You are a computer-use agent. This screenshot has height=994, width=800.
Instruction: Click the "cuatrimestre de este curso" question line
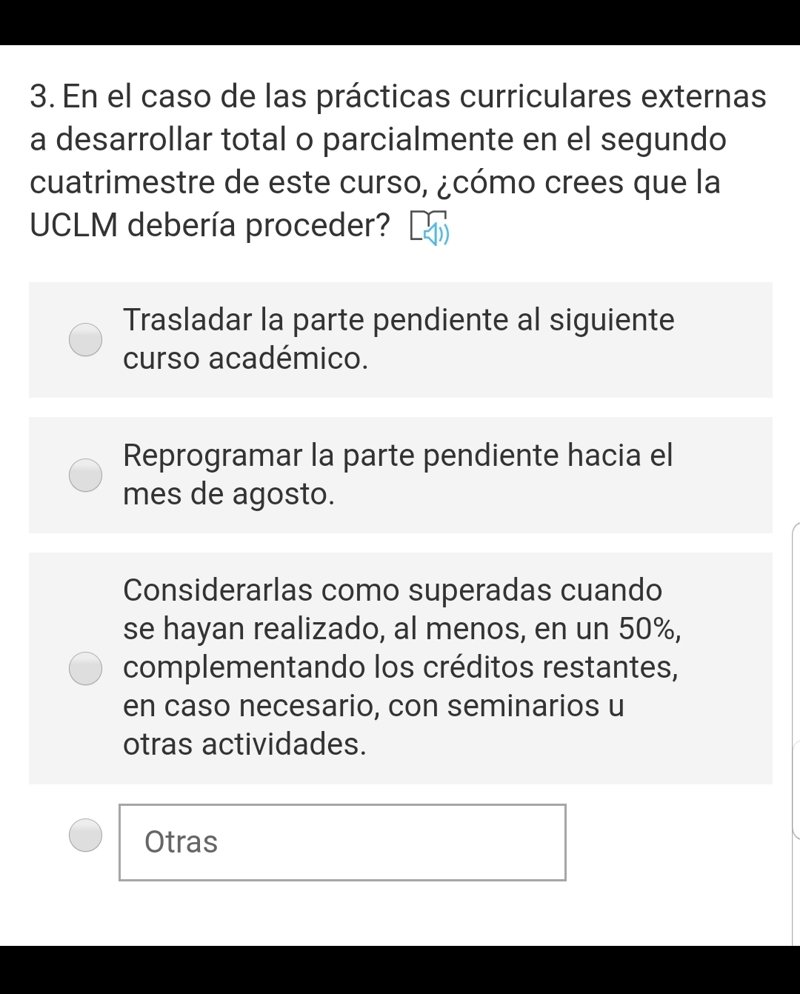click(375, 183)
